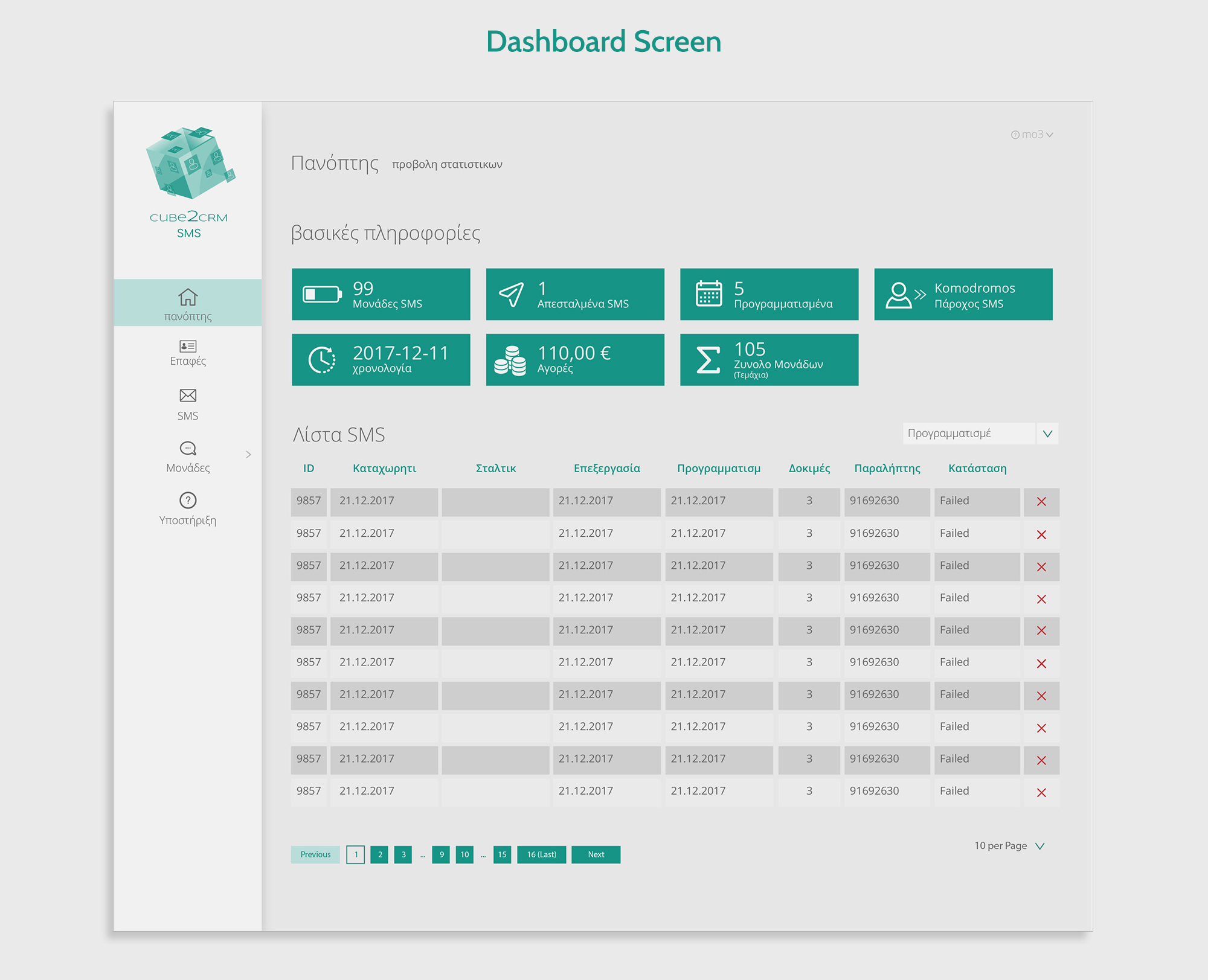The height and width of the screenshot is (980, 1208).
Task: Expand the Μονάδες submenu arrow
Action: [248, 454]
